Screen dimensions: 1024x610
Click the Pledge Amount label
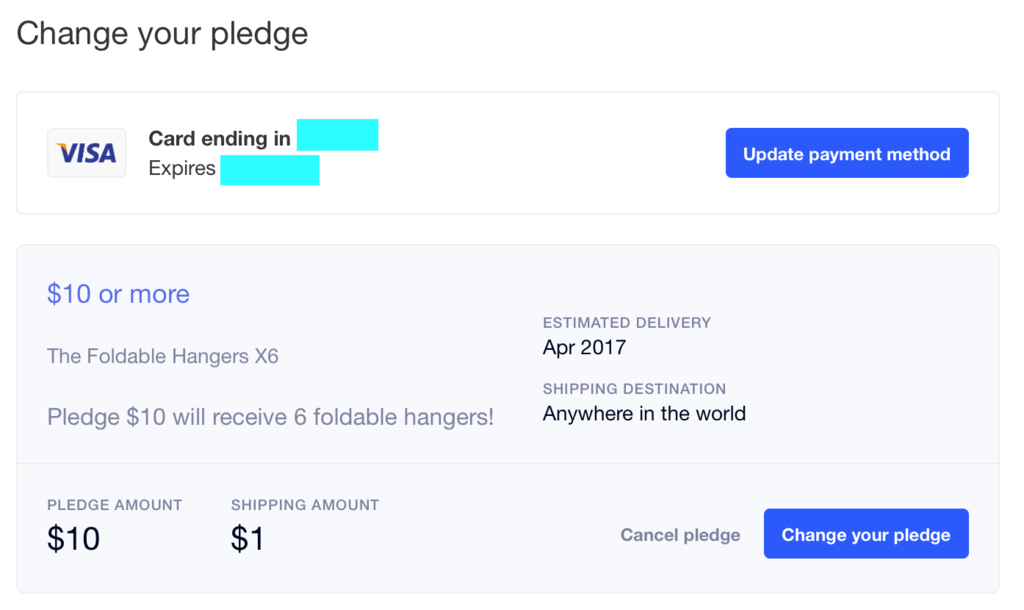(x=114, y=505)
